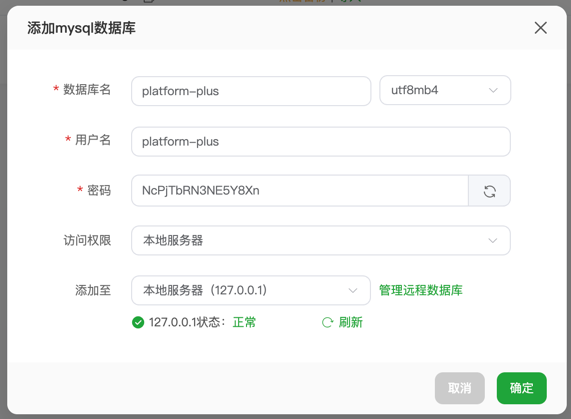Click the 刷新 refresh icon
Viewport: 571px width, 419px height.
pos(327,322)
